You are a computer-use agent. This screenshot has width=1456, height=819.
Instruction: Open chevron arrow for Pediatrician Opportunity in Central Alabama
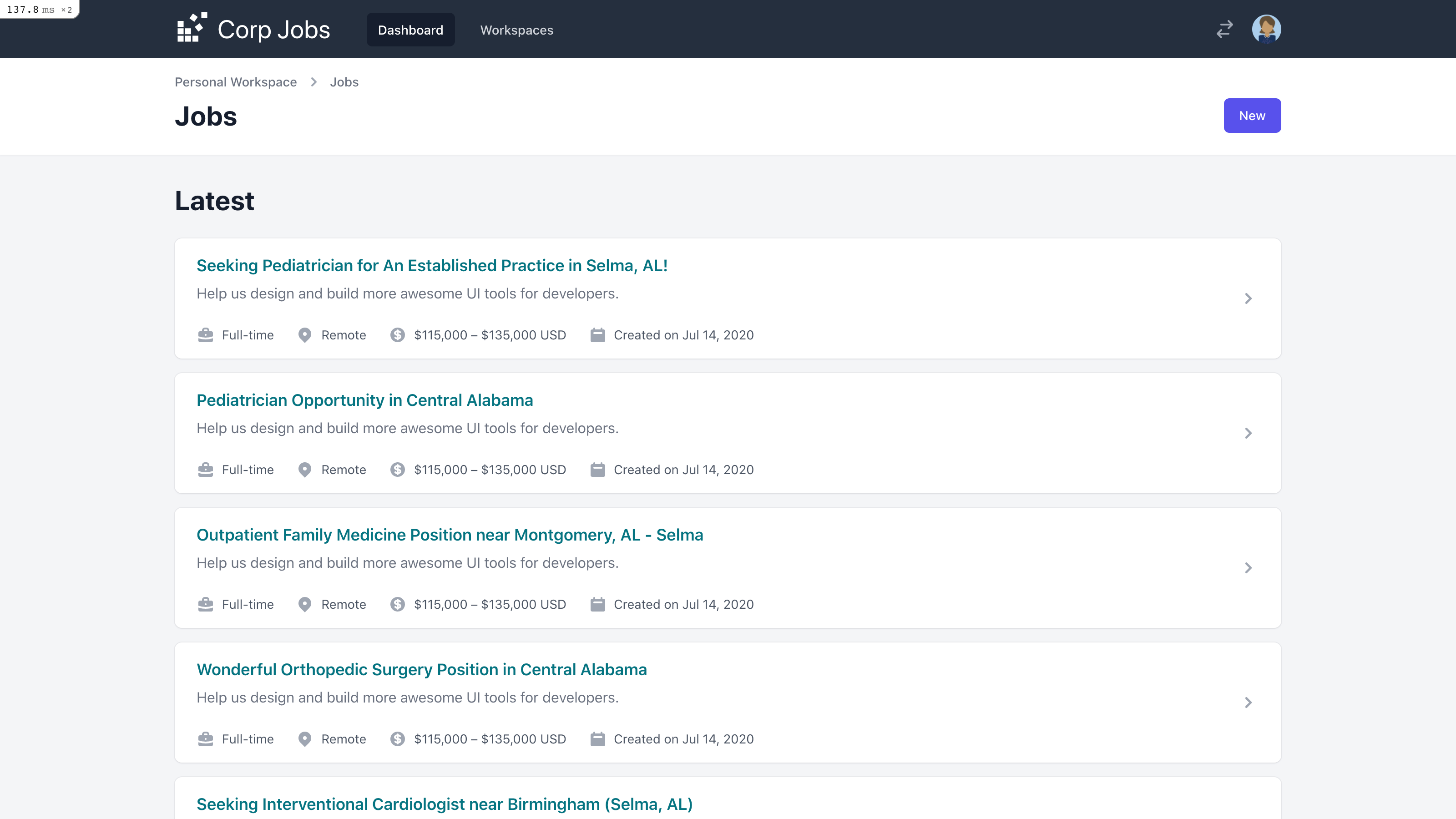point(1248,433)
